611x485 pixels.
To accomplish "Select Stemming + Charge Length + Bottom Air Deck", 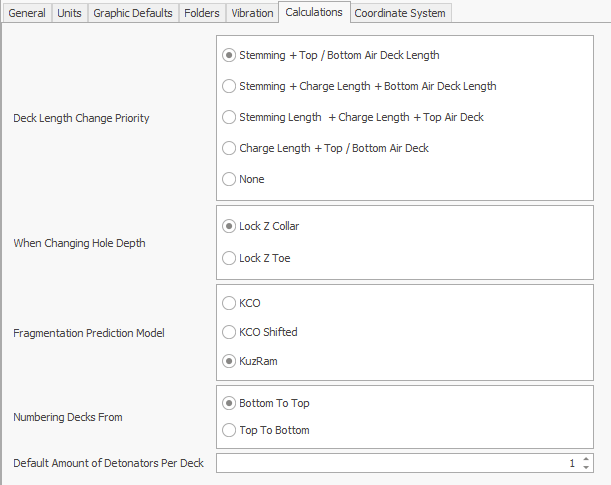I will (230, 86).
